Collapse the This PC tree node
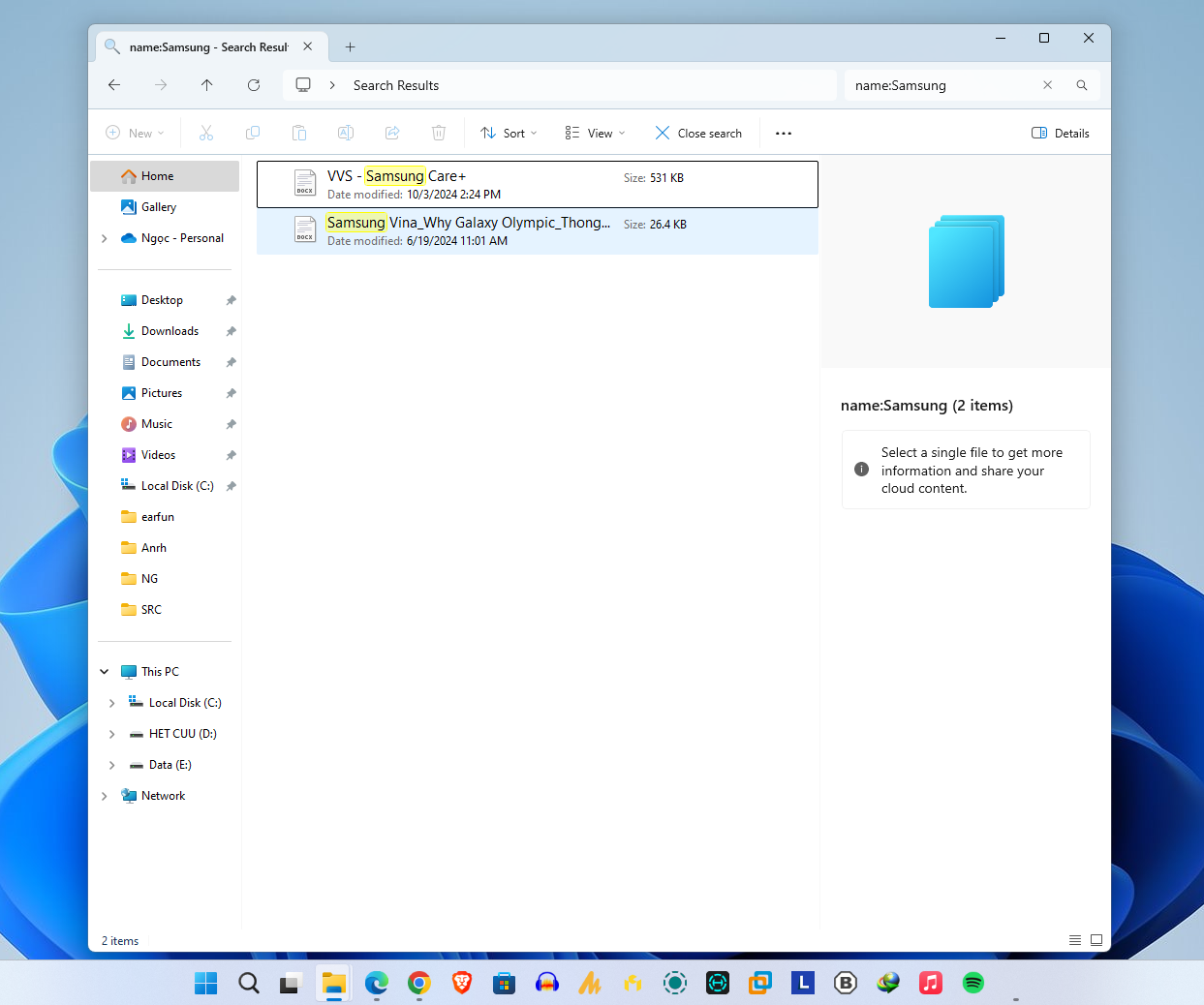Image resolution: width=1204 pixels, height=1005 pixels. pyautogui.click(x=105, y=672)
